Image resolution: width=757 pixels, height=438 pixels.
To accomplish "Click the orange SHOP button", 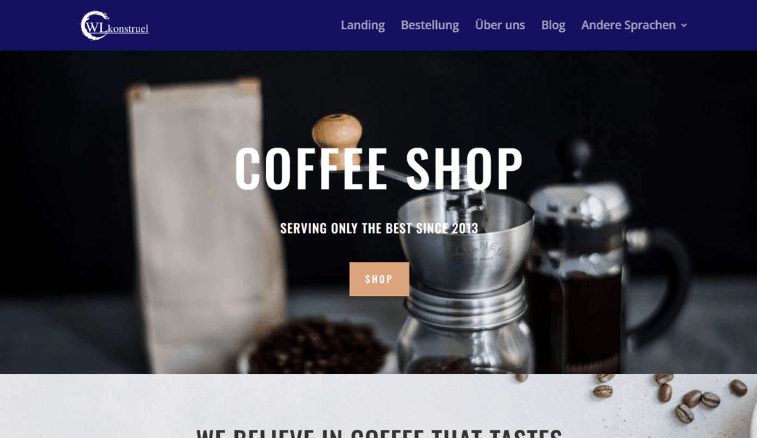I will [x=379, y=279].
